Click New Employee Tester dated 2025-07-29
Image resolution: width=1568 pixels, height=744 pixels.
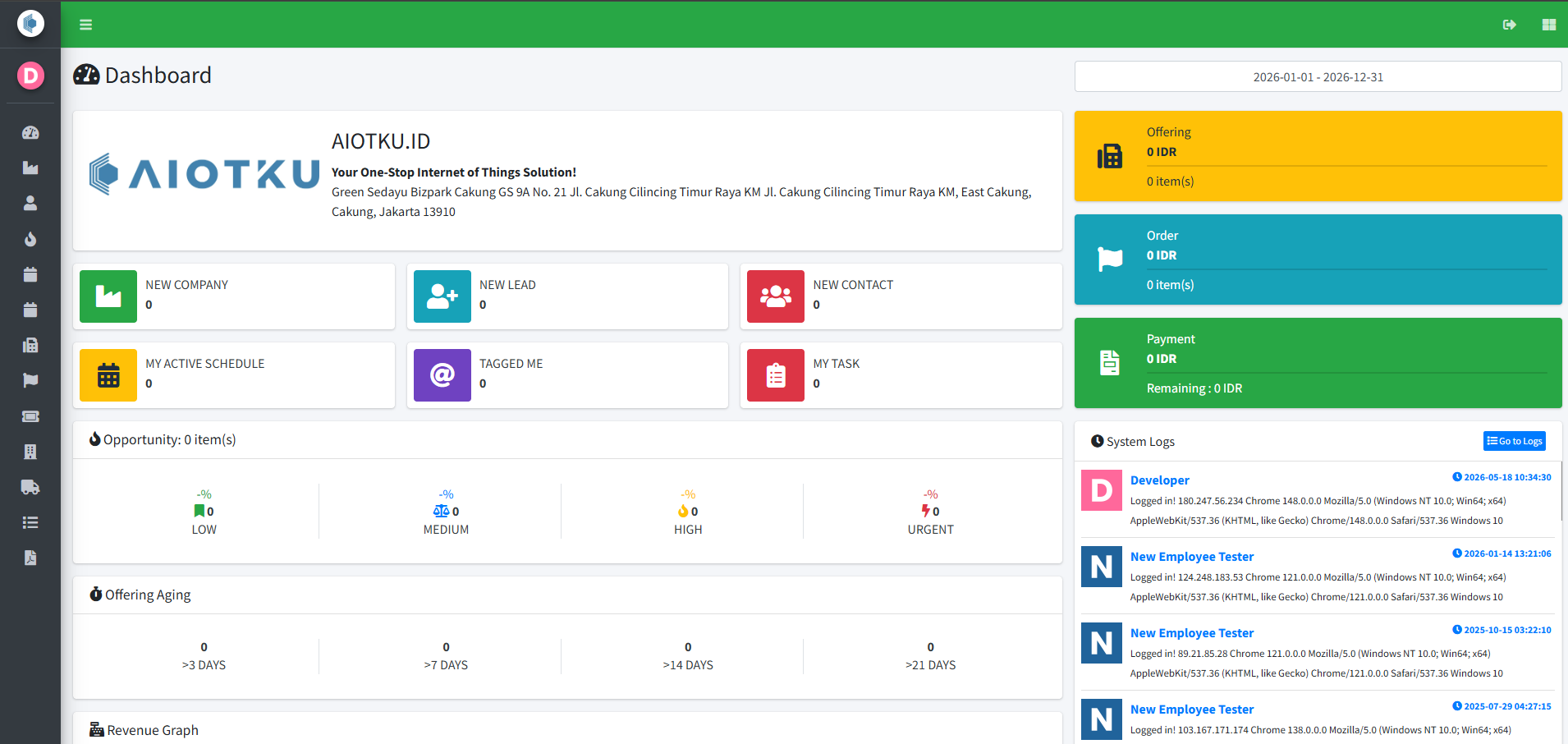click(1192, 710)
